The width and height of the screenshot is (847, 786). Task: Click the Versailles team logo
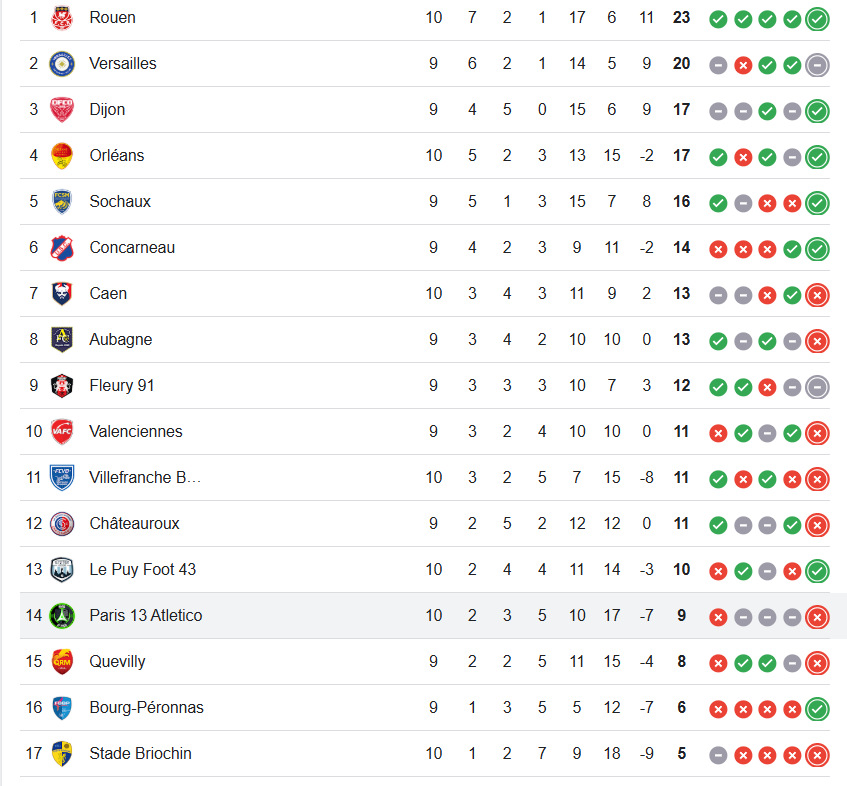[x=62, y=64]
